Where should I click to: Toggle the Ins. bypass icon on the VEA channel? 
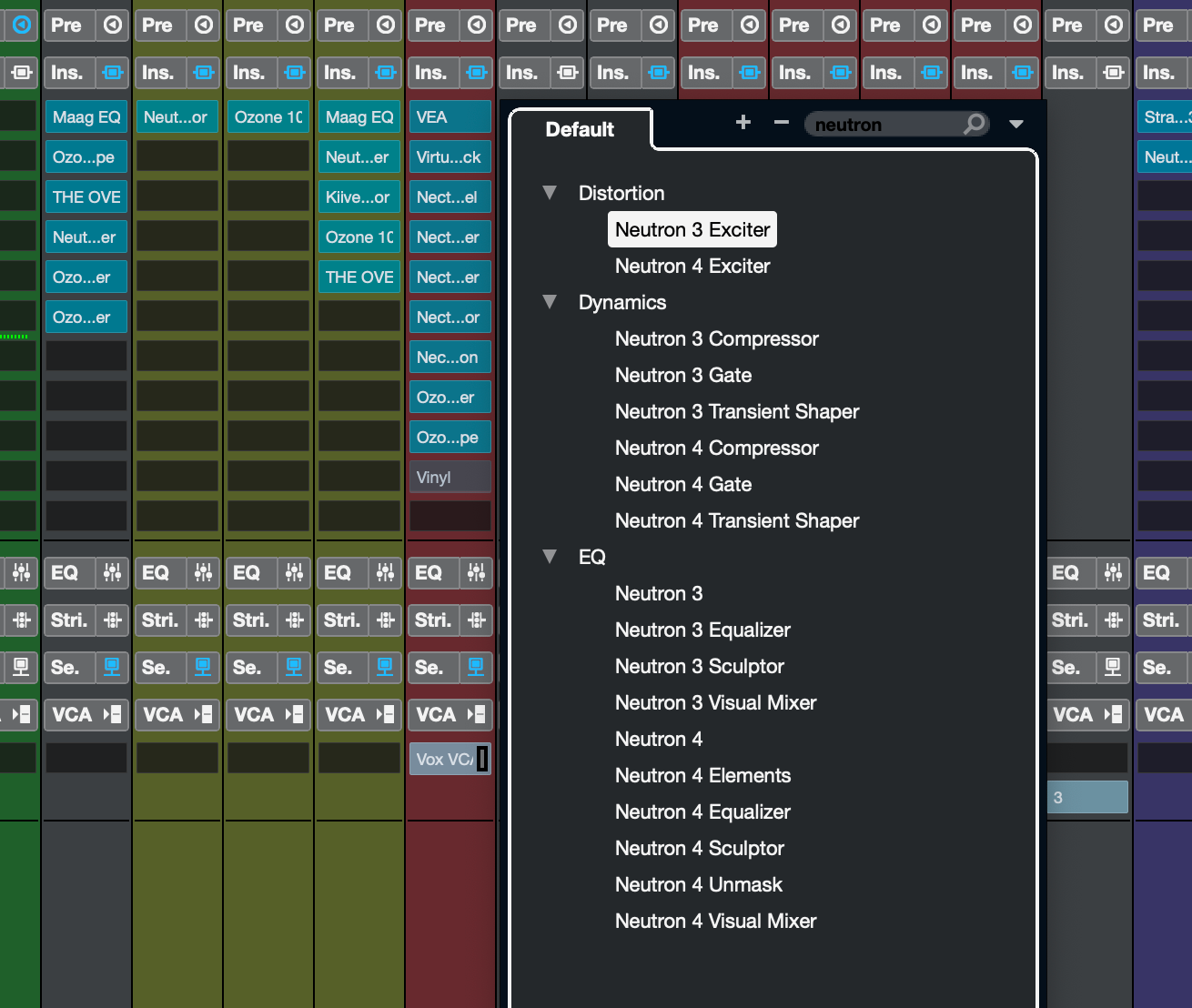(476, 72)
